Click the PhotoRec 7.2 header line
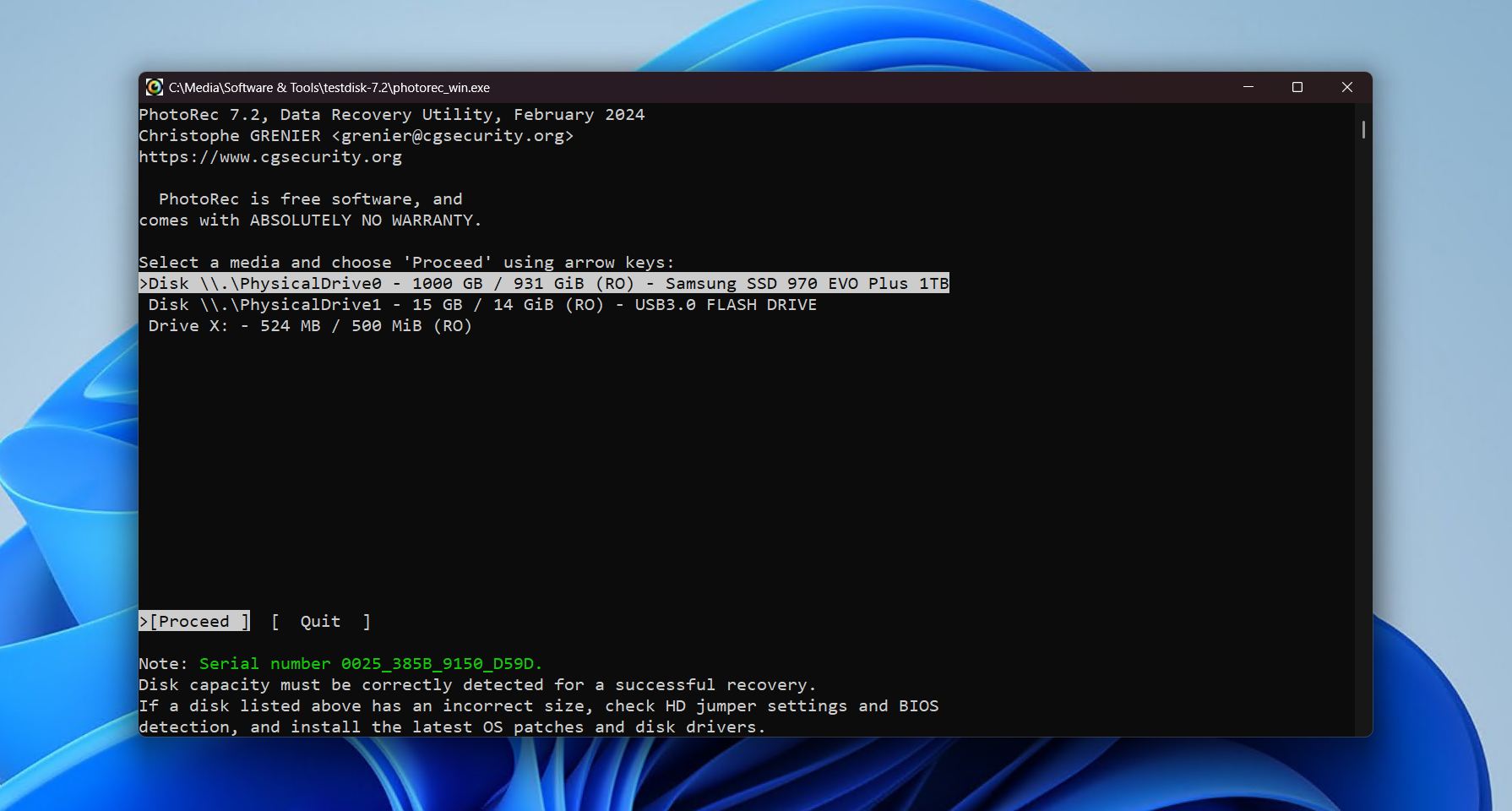The width and height of the screenshot is (1512, 811). coord(391,115)
